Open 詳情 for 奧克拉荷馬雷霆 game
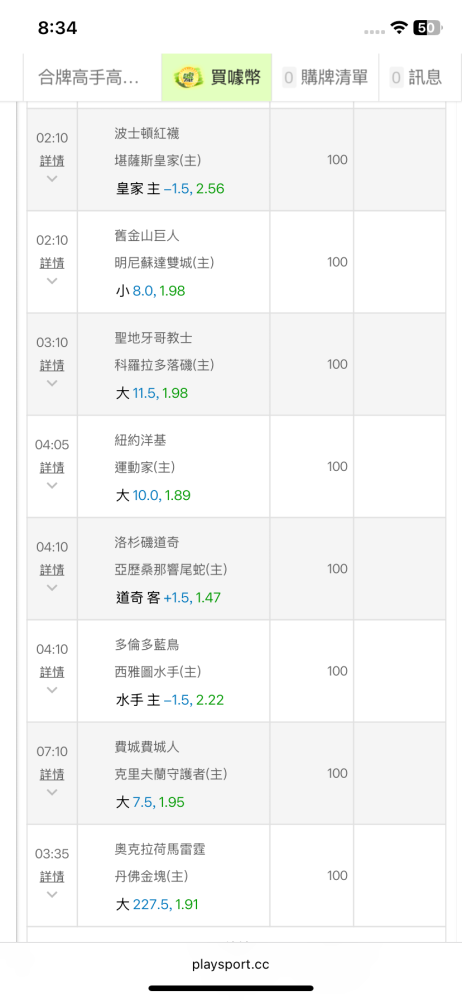Viewport: 462px width, 1000px height. click(52, 877)
